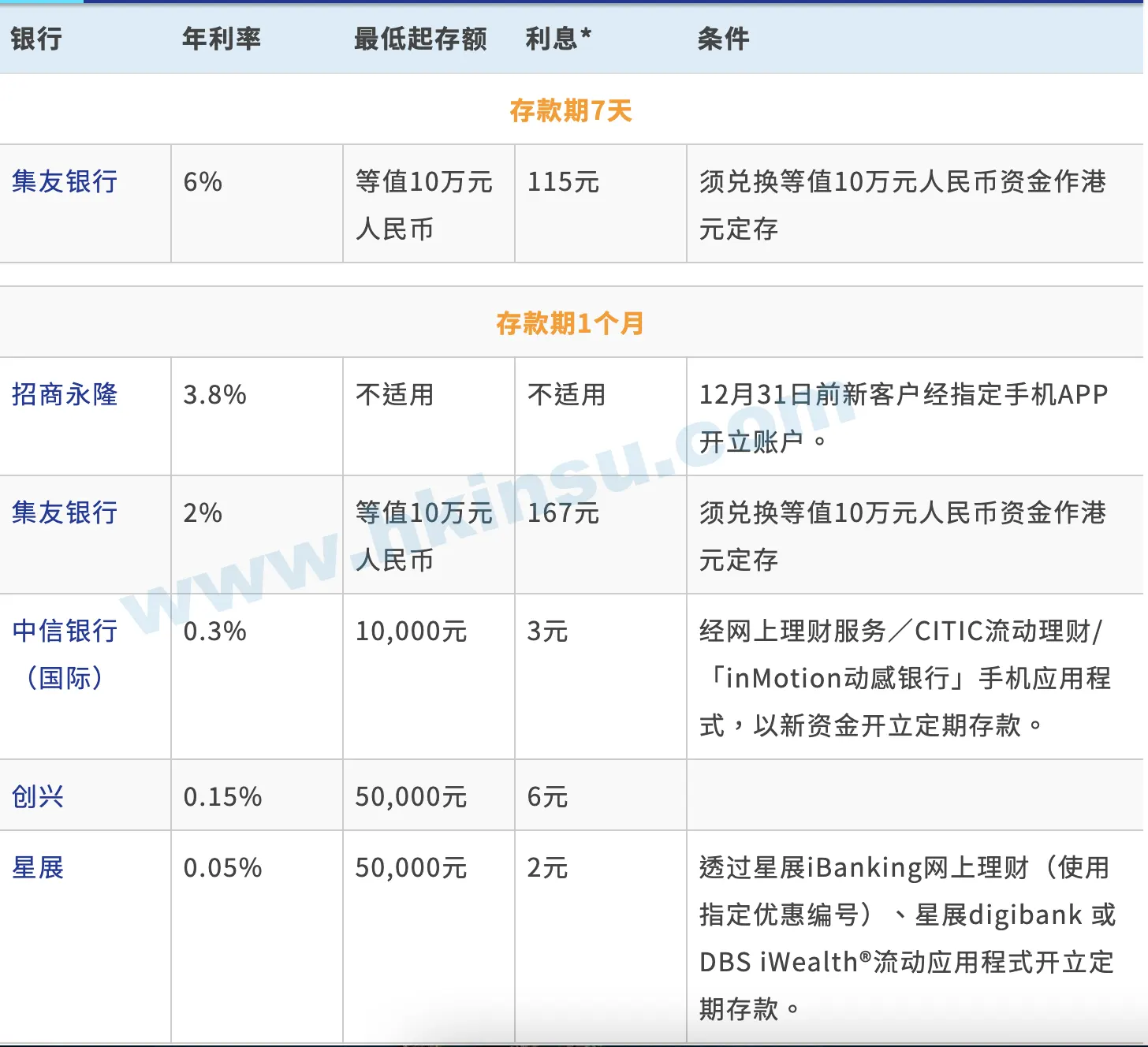Click the 中信银行 condition mentioning inMotion动感银行
Viewport: 1148px width, 1047px height.
click(905, 678)
